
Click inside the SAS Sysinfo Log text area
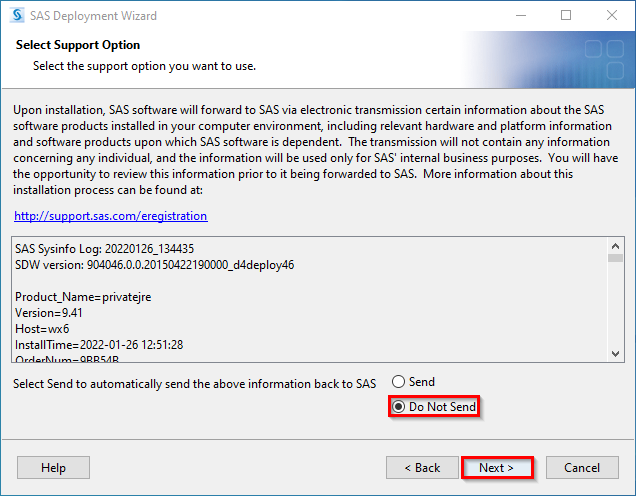pos(310,299)
